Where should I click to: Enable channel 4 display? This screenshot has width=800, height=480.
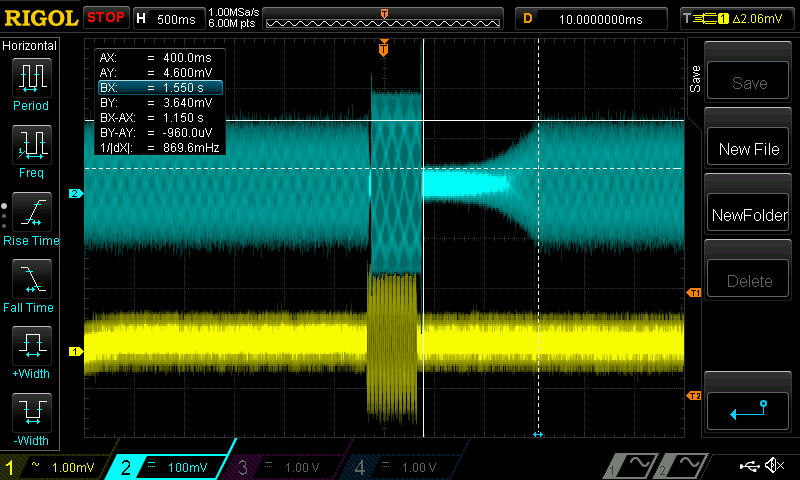[x=407, y=467]
